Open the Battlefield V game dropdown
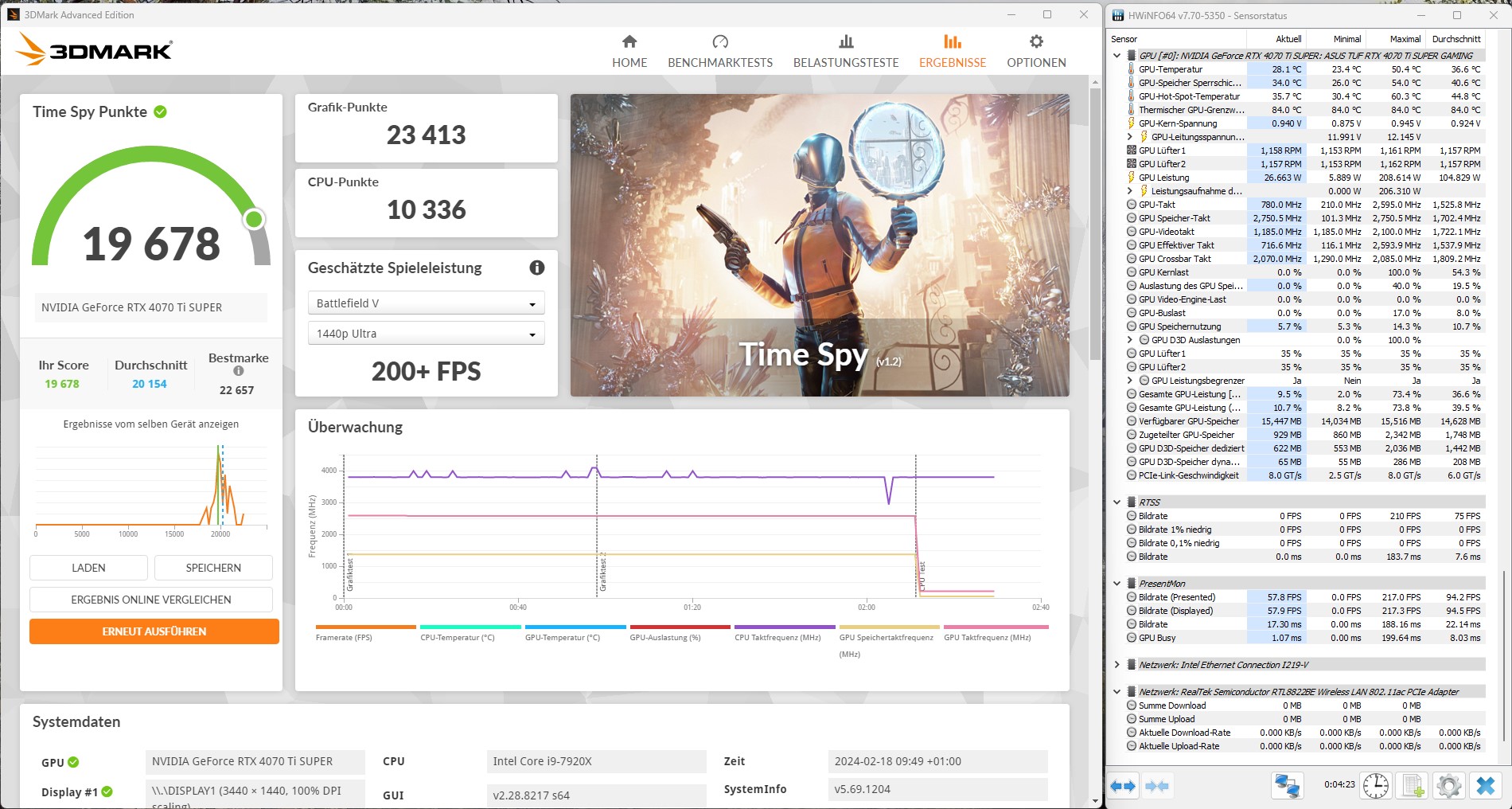The height and width of the screenshot is (809, 1512). pos(426,303)
